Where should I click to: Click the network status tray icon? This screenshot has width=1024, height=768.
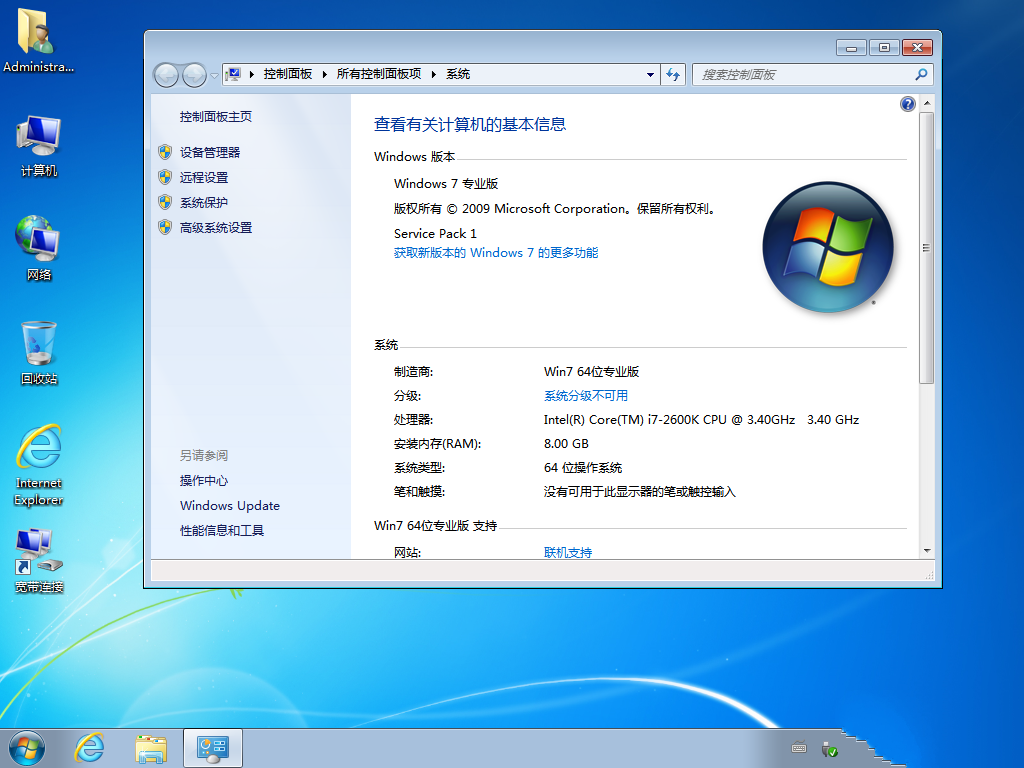point(829,748)
